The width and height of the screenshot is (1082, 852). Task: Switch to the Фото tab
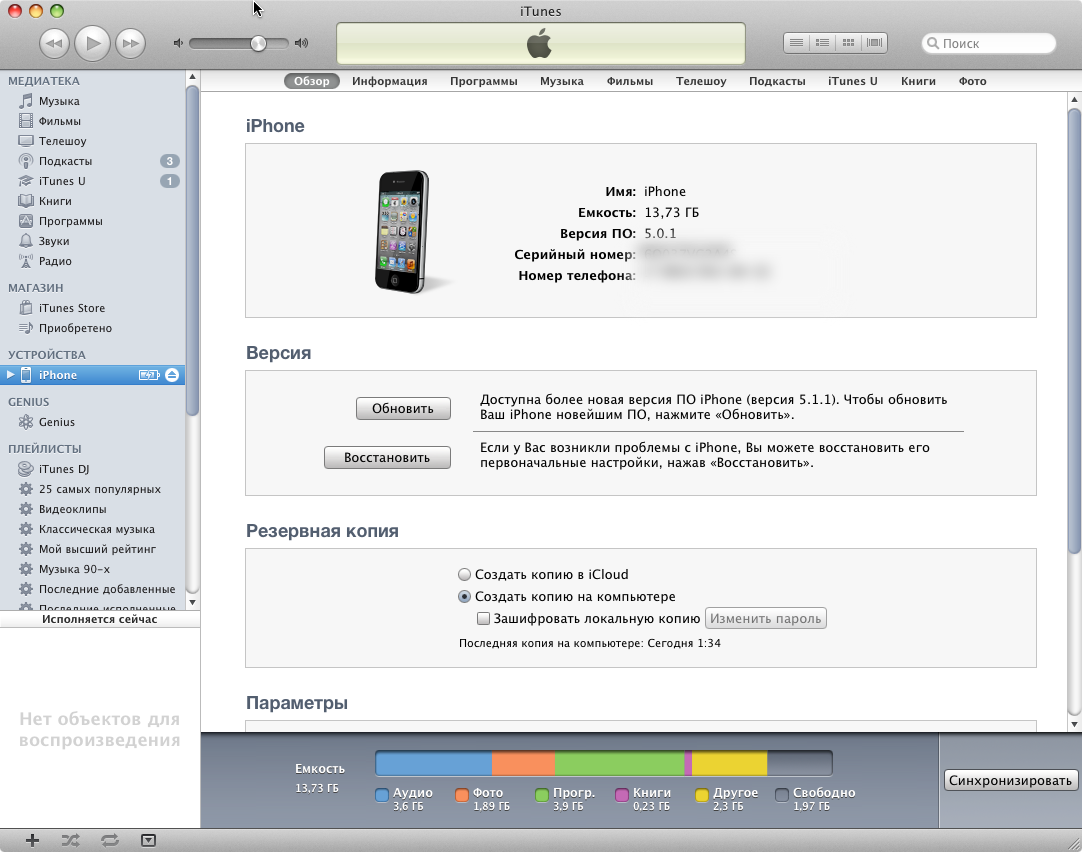click(972, 81)
